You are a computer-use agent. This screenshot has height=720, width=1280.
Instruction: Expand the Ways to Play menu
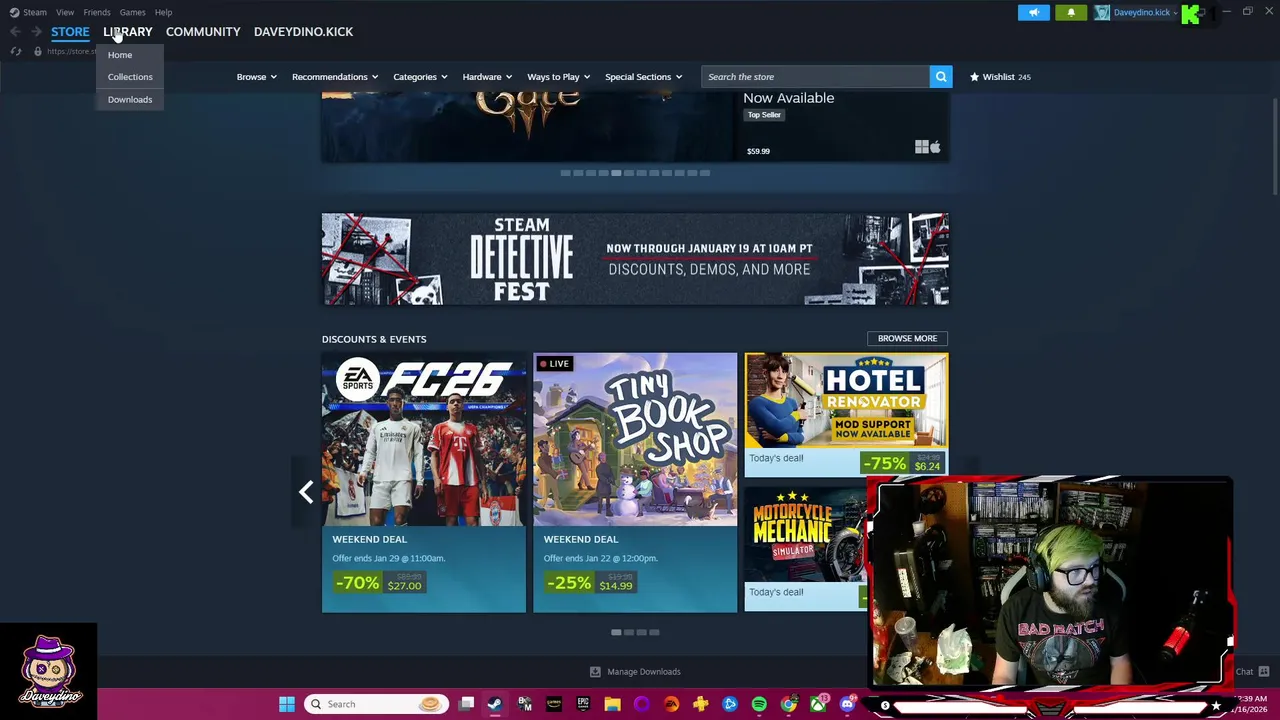(558, 77)
